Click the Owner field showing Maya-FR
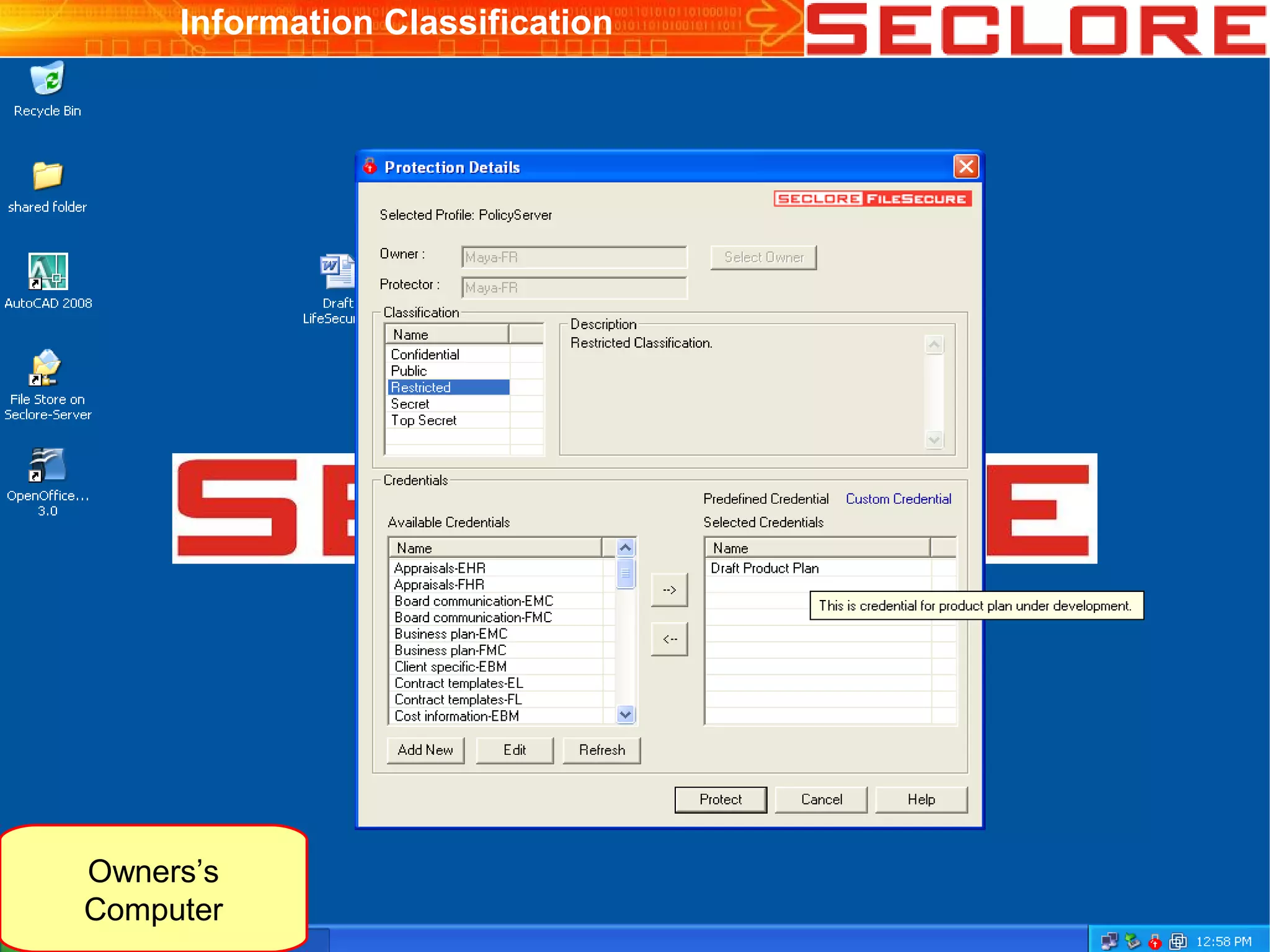The height and width of the screenshot is (952, 1270). point(574,257)
